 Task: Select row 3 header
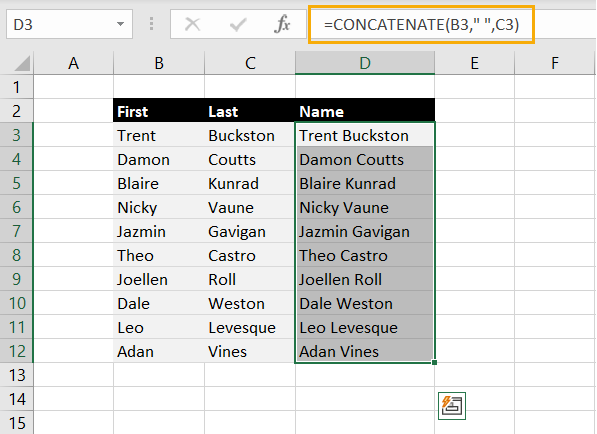point(16,135)
